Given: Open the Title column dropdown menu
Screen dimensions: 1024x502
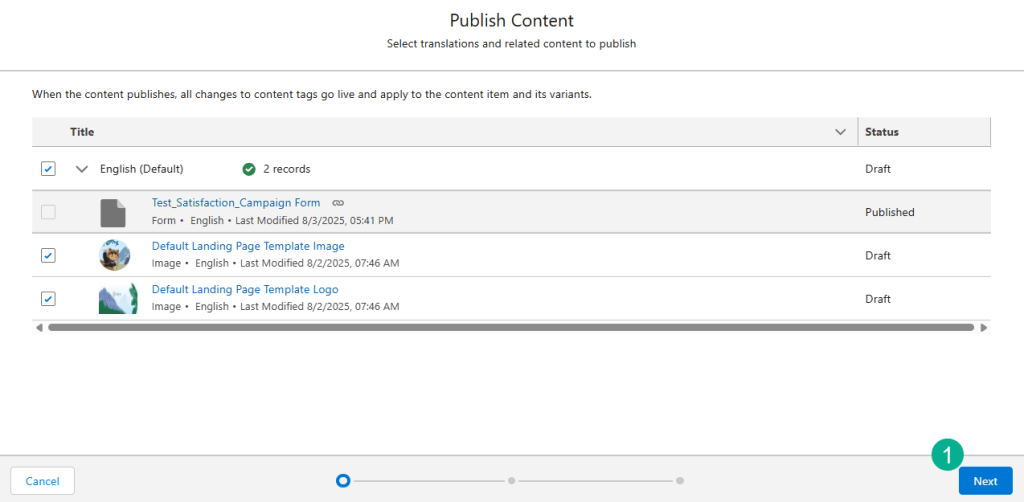Looking at the screenshot, I should point(840,132).
